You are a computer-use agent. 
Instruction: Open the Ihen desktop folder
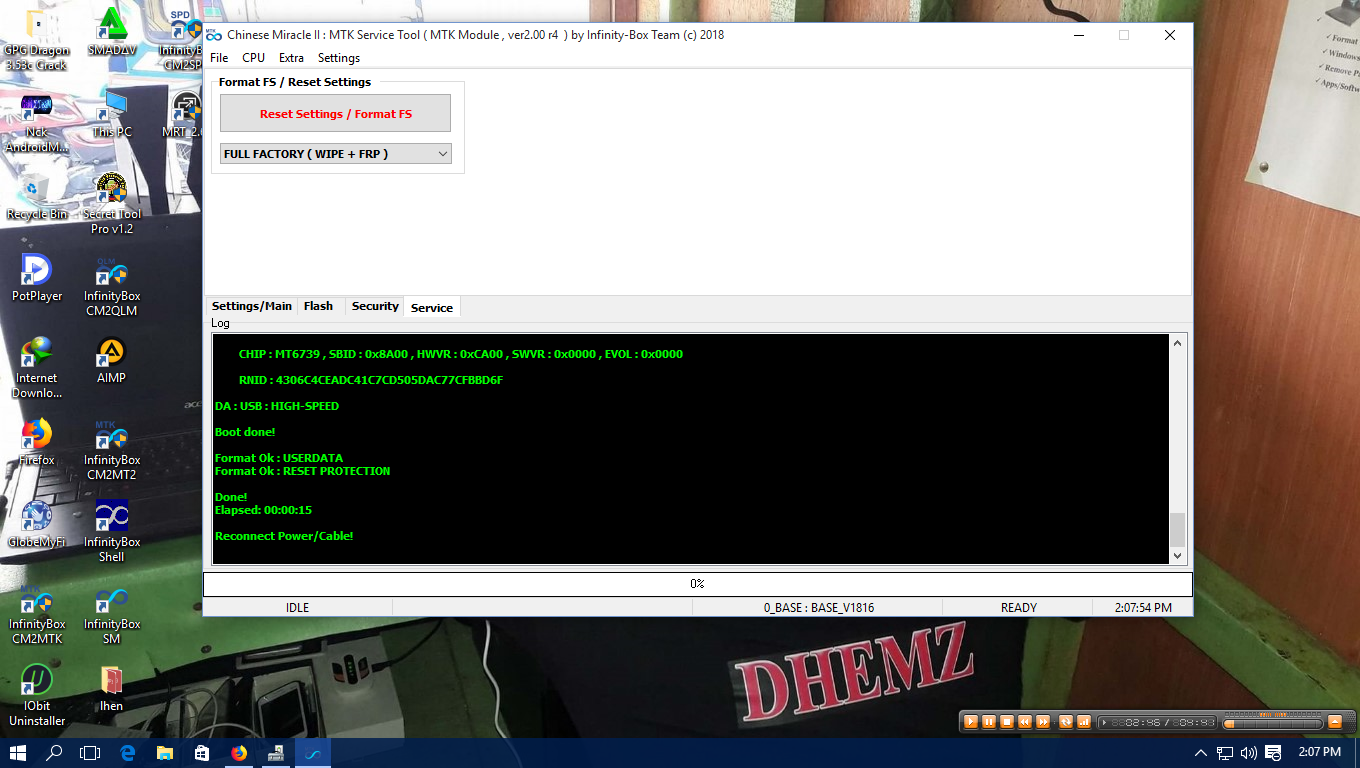coord(111,688)
